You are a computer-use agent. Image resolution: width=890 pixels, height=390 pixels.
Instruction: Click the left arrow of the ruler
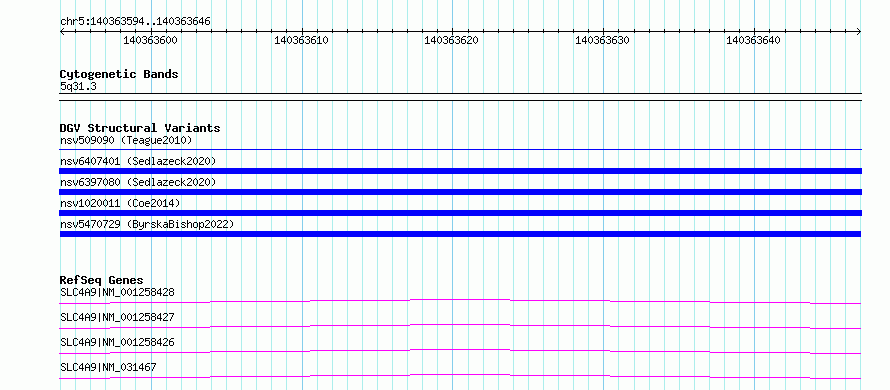tap(62, 32)
